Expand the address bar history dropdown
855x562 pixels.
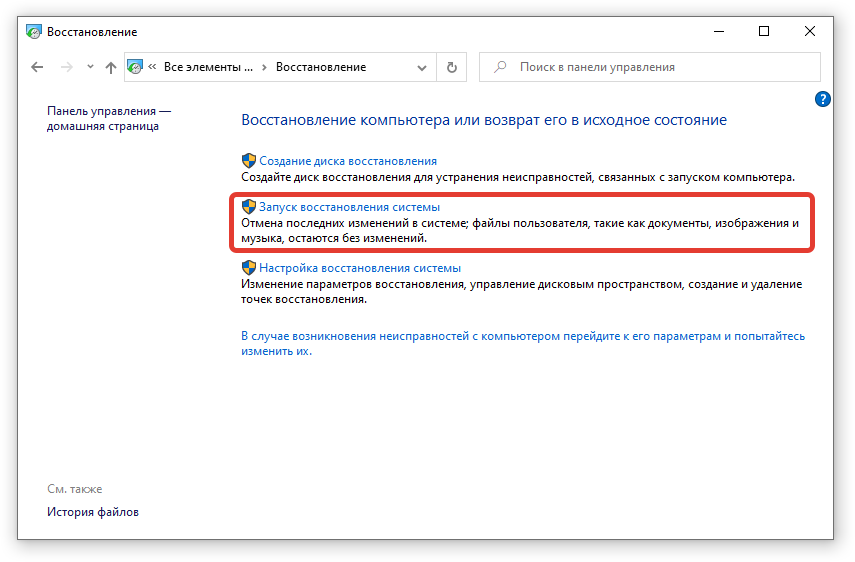point(421,67)
